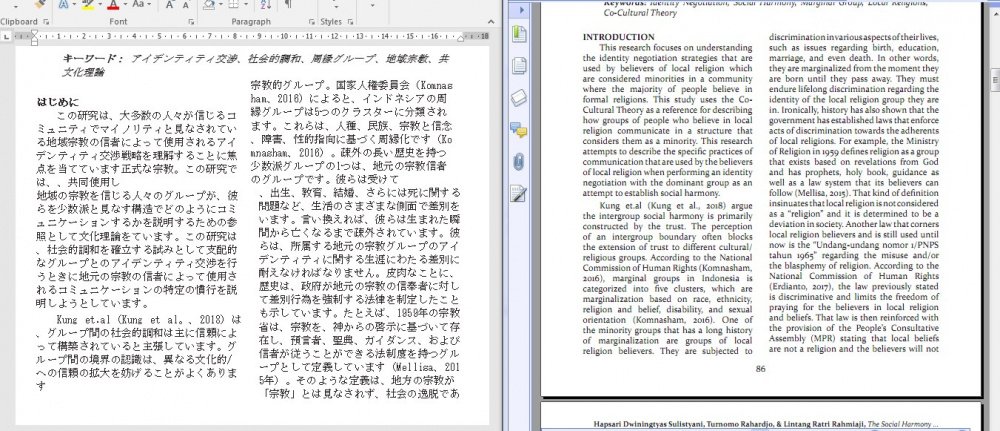The image size is (1000, 431).
Task: Click the 'Kung et.al (Kung et al.、2018) は' line in Word
Action: pyautogui.click(x=149, y=319)
